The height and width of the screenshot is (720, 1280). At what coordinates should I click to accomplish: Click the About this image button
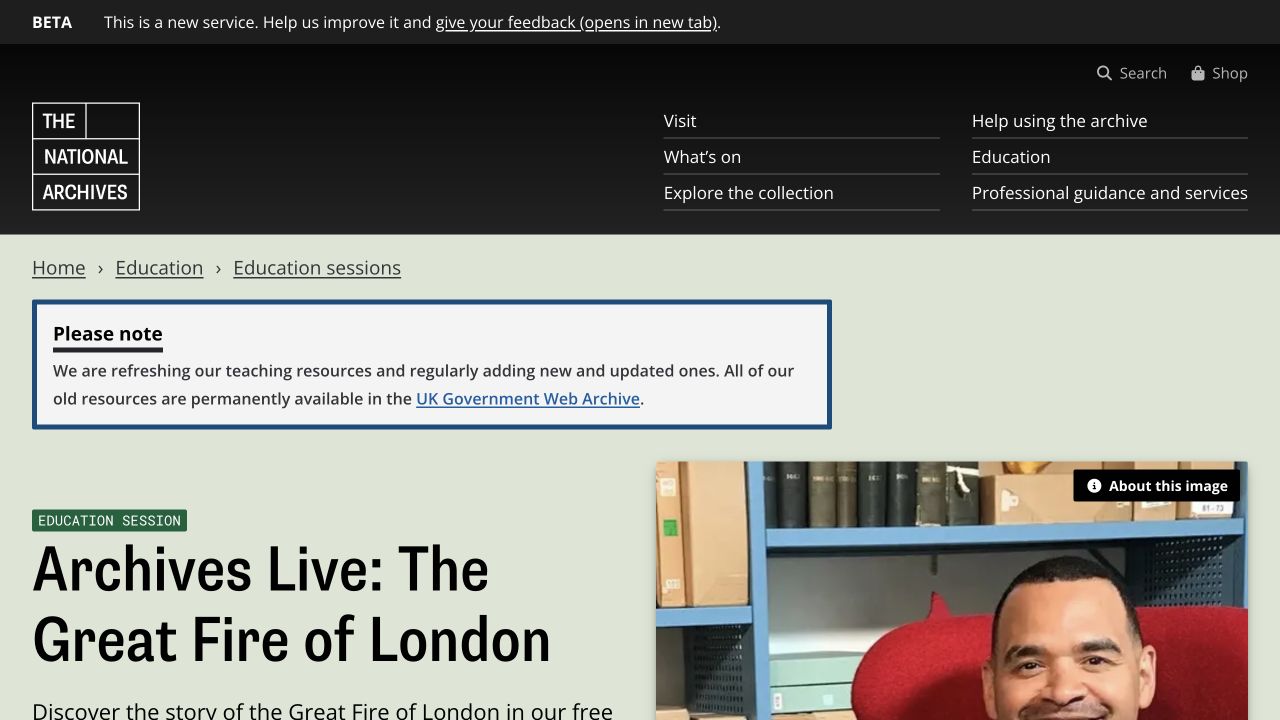[1157, 486]
